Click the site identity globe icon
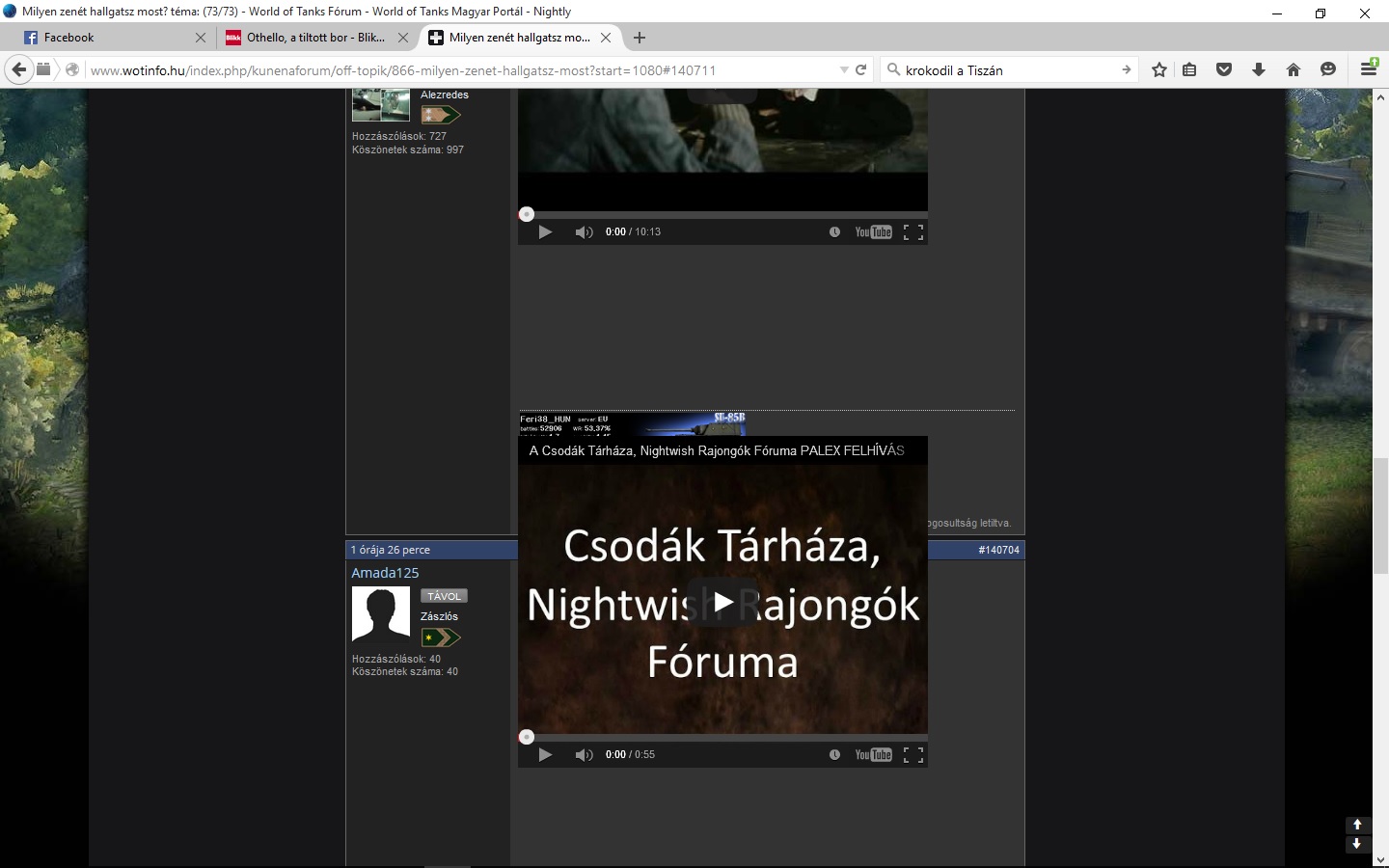 tap(71, 69)
